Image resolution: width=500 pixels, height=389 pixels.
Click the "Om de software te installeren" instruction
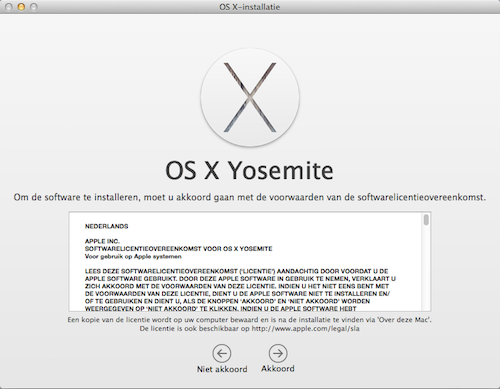250,197
